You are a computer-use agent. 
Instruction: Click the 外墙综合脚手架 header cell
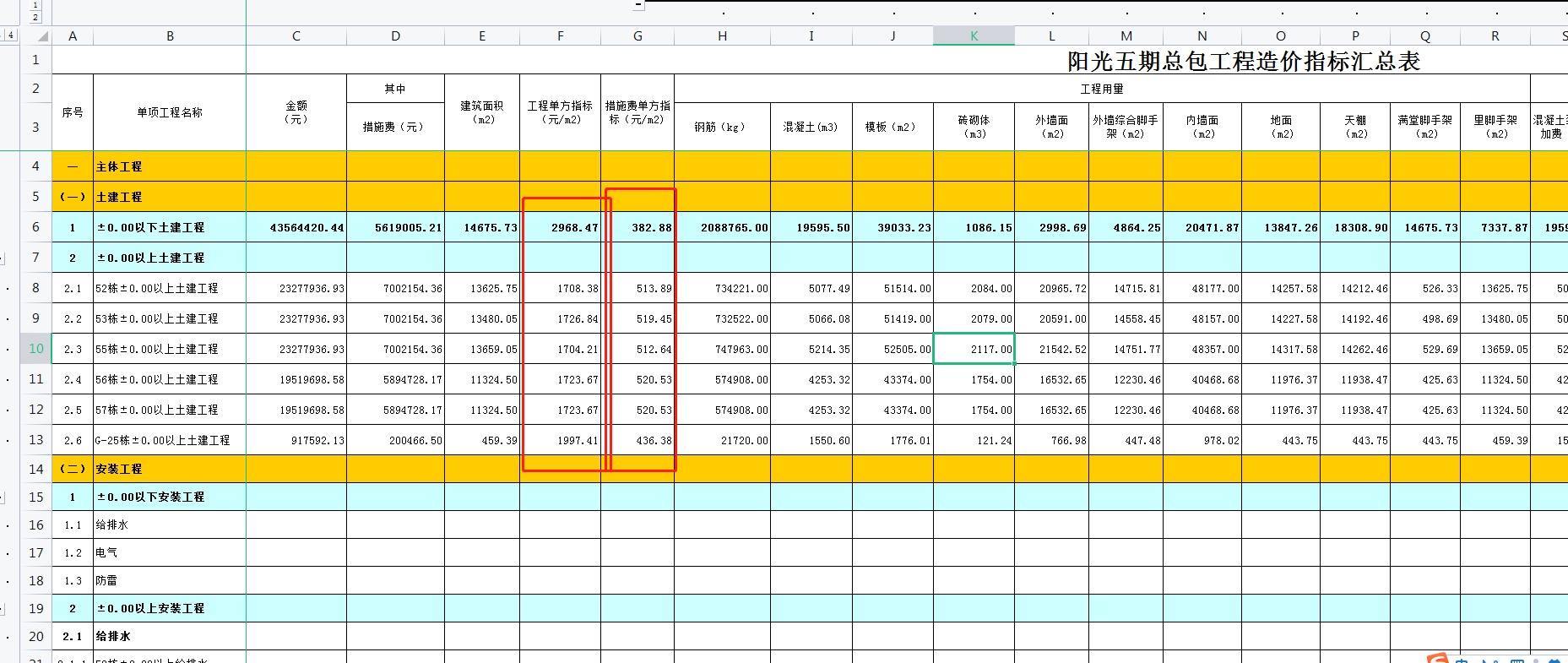click(x=1126, y=127)
